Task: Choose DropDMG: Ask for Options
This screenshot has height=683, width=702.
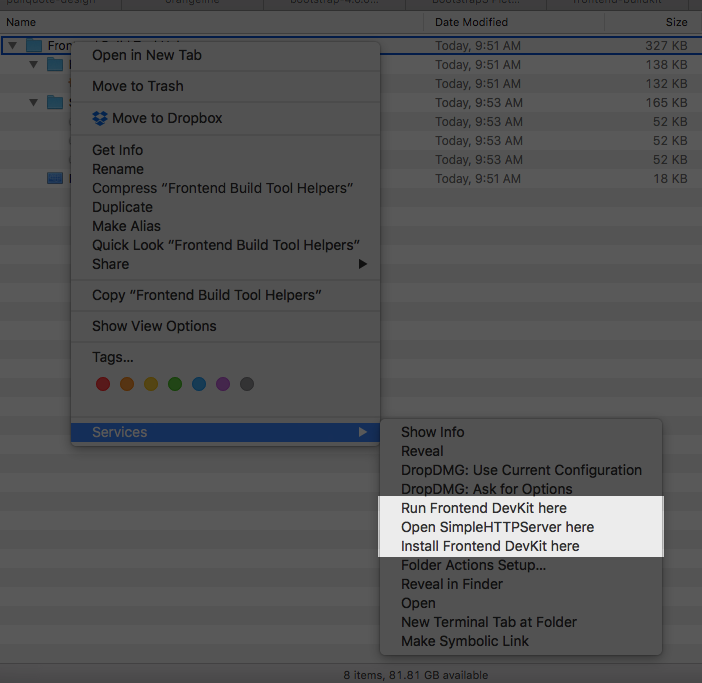Action: point(521,489)
